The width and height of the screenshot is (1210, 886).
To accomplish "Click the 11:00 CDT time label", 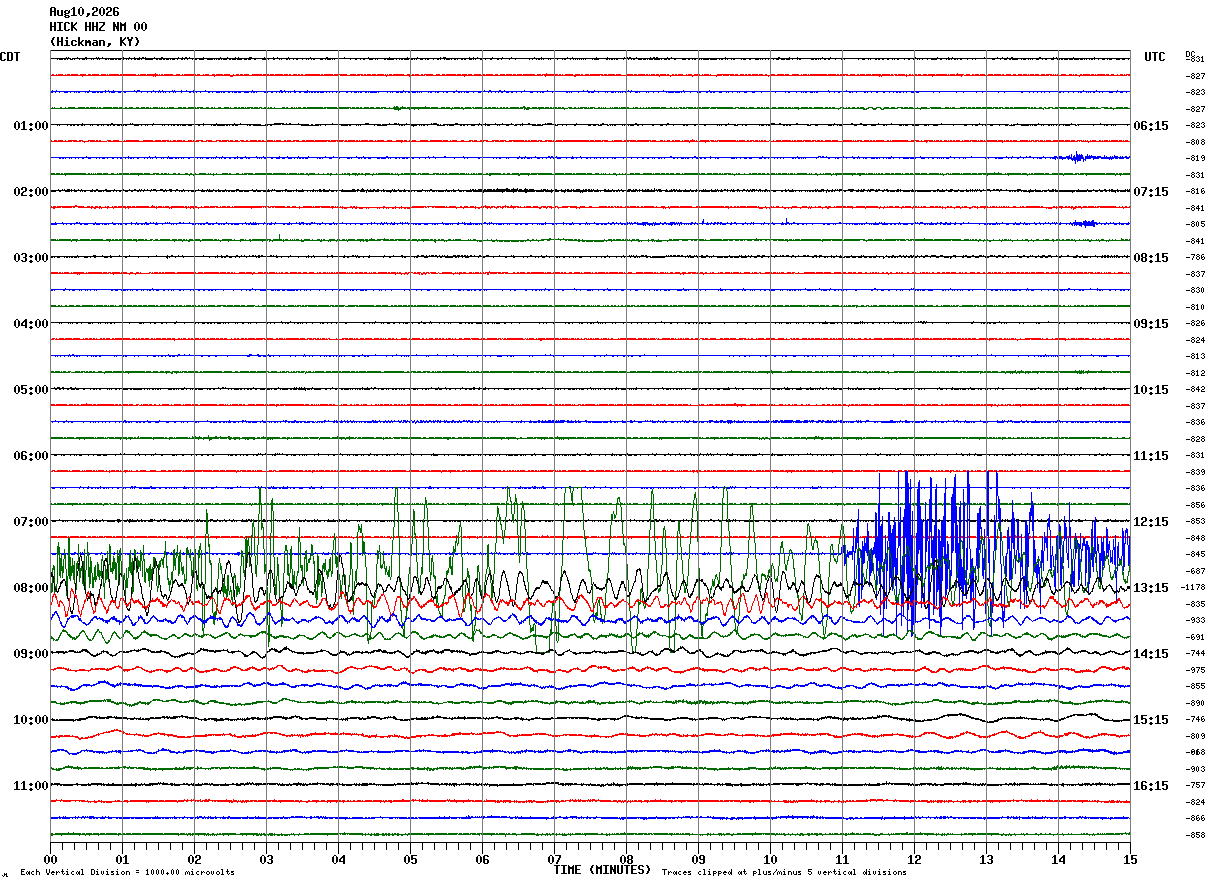I will point(31,786).
